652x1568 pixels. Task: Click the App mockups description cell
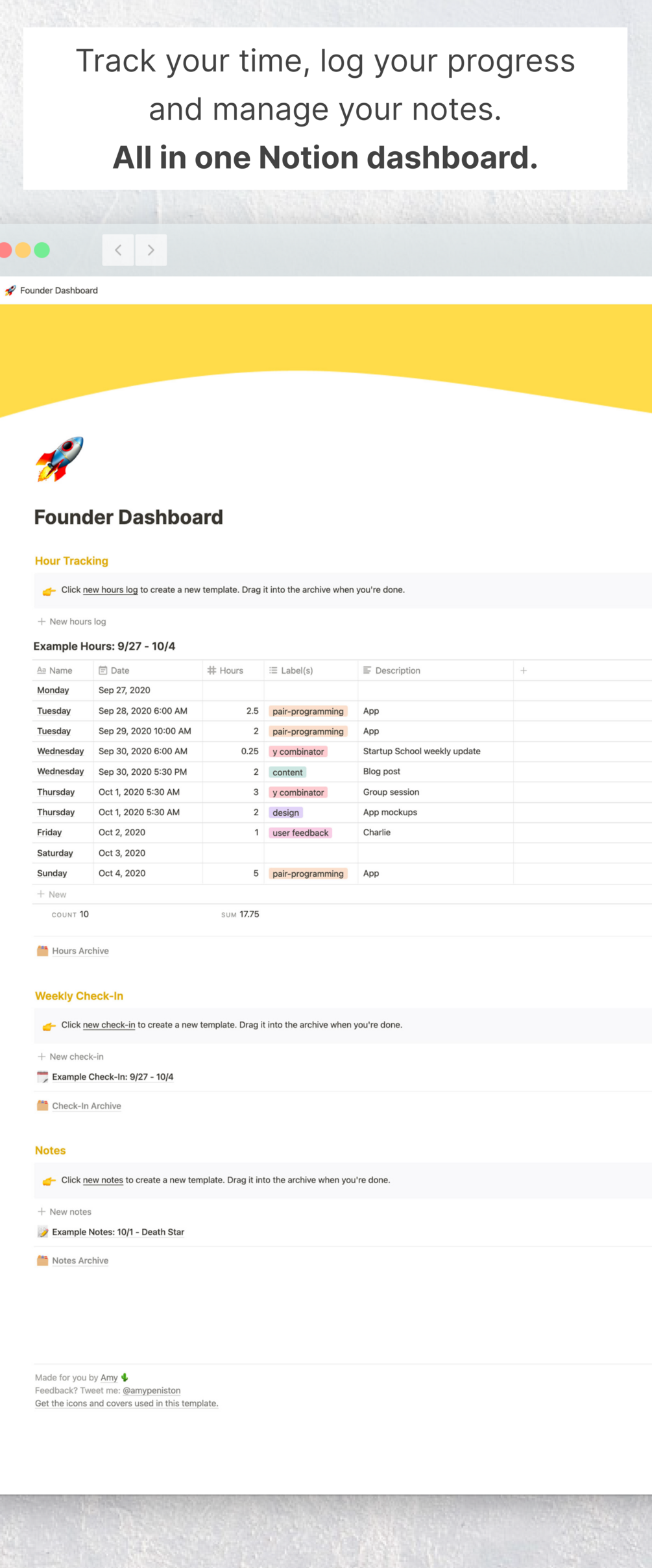436,813
